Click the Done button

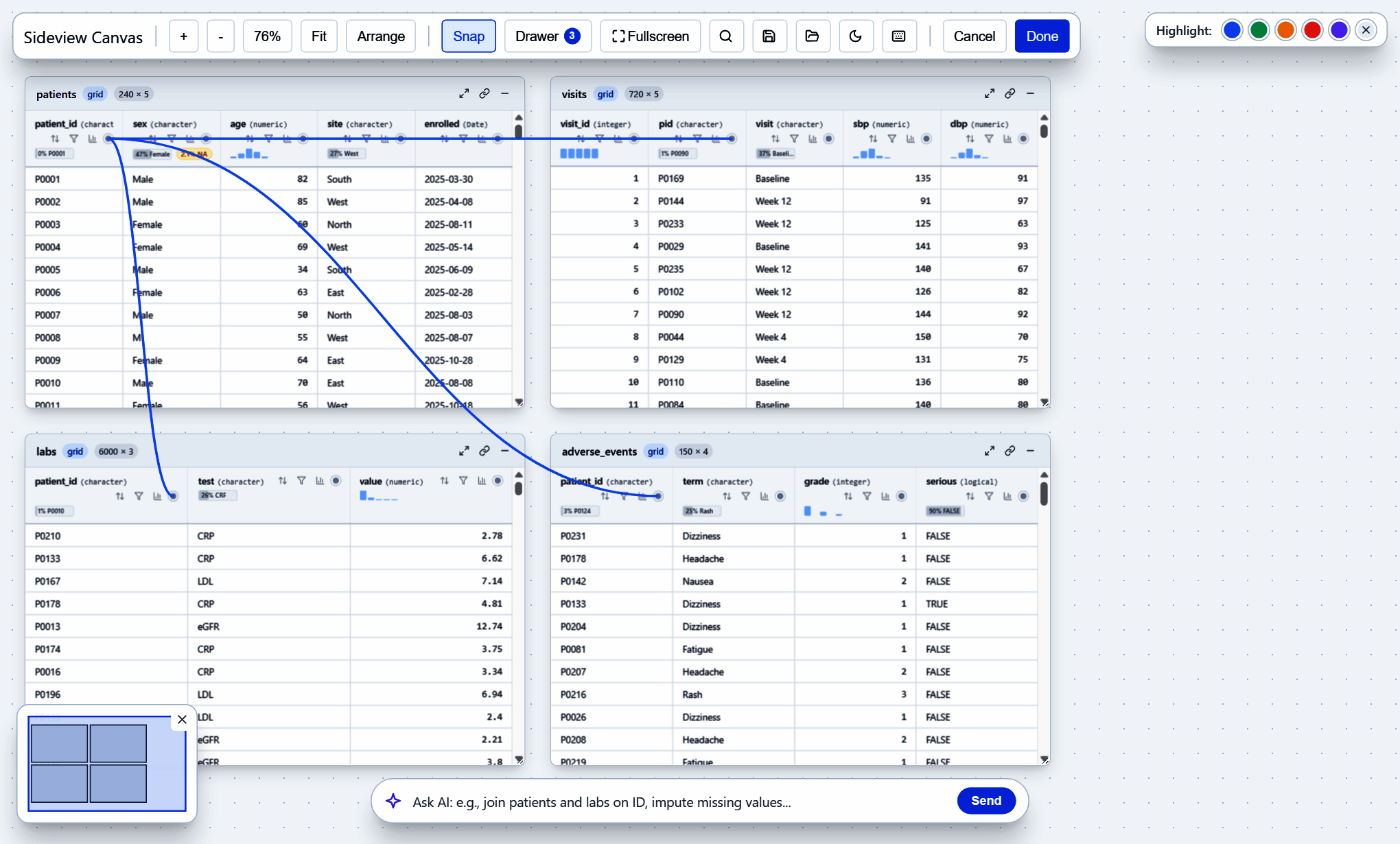1042,36
